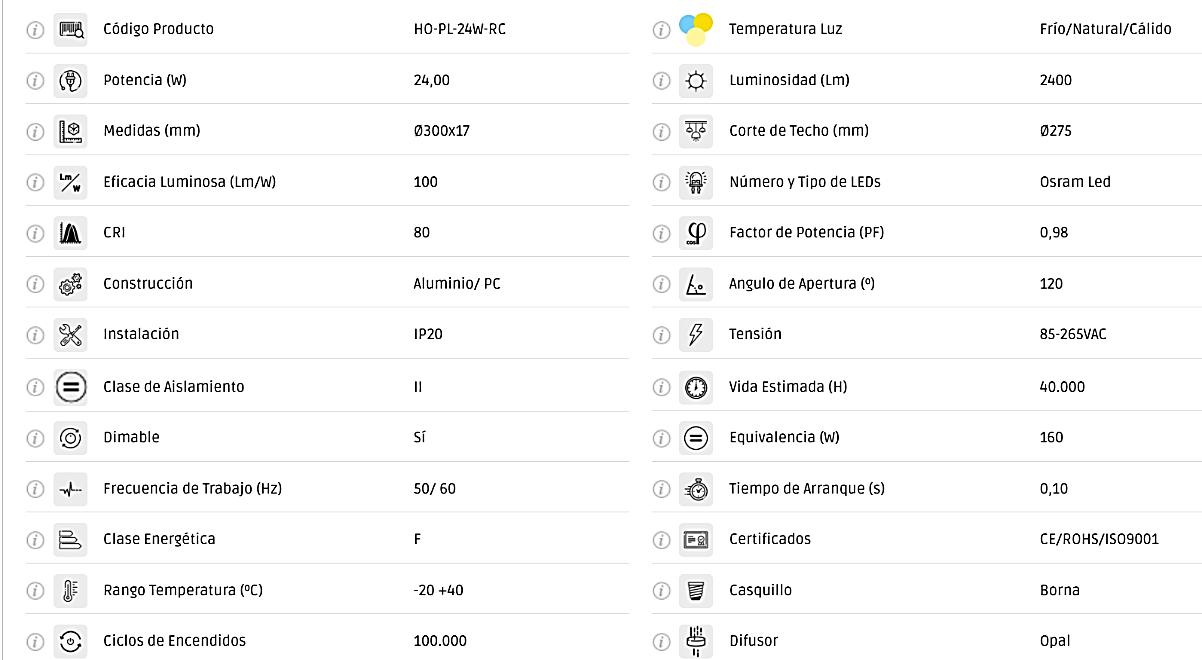The height and width of the screenshot is (660, 1202).
Task: Click the HO-PL-24W-RC product code value
Action: pyautogui.click(x=459, y=29)
